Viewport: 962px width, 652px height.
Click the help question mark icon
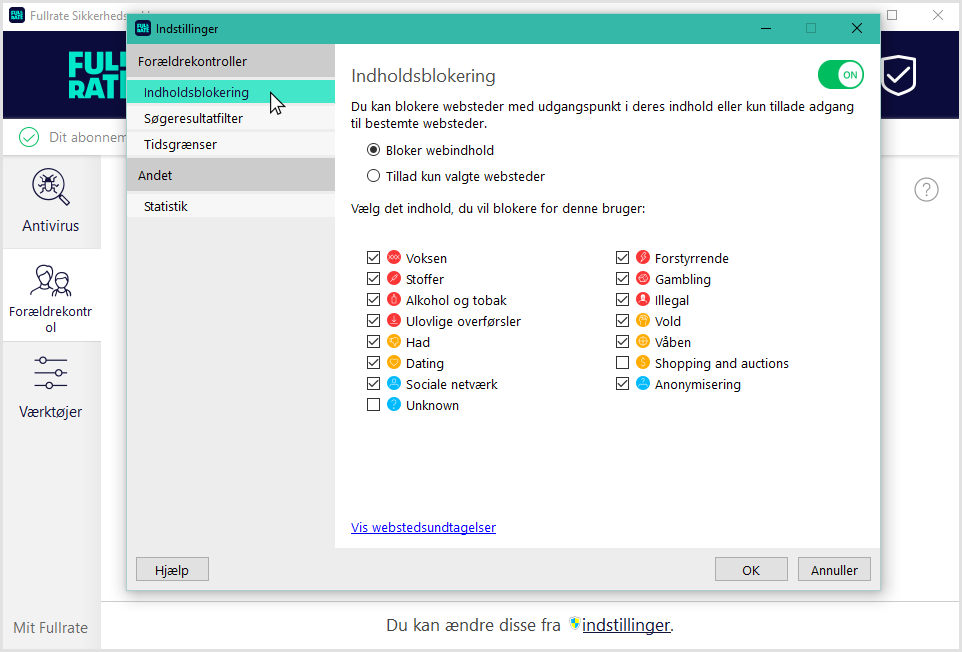(x=927, y=190)
